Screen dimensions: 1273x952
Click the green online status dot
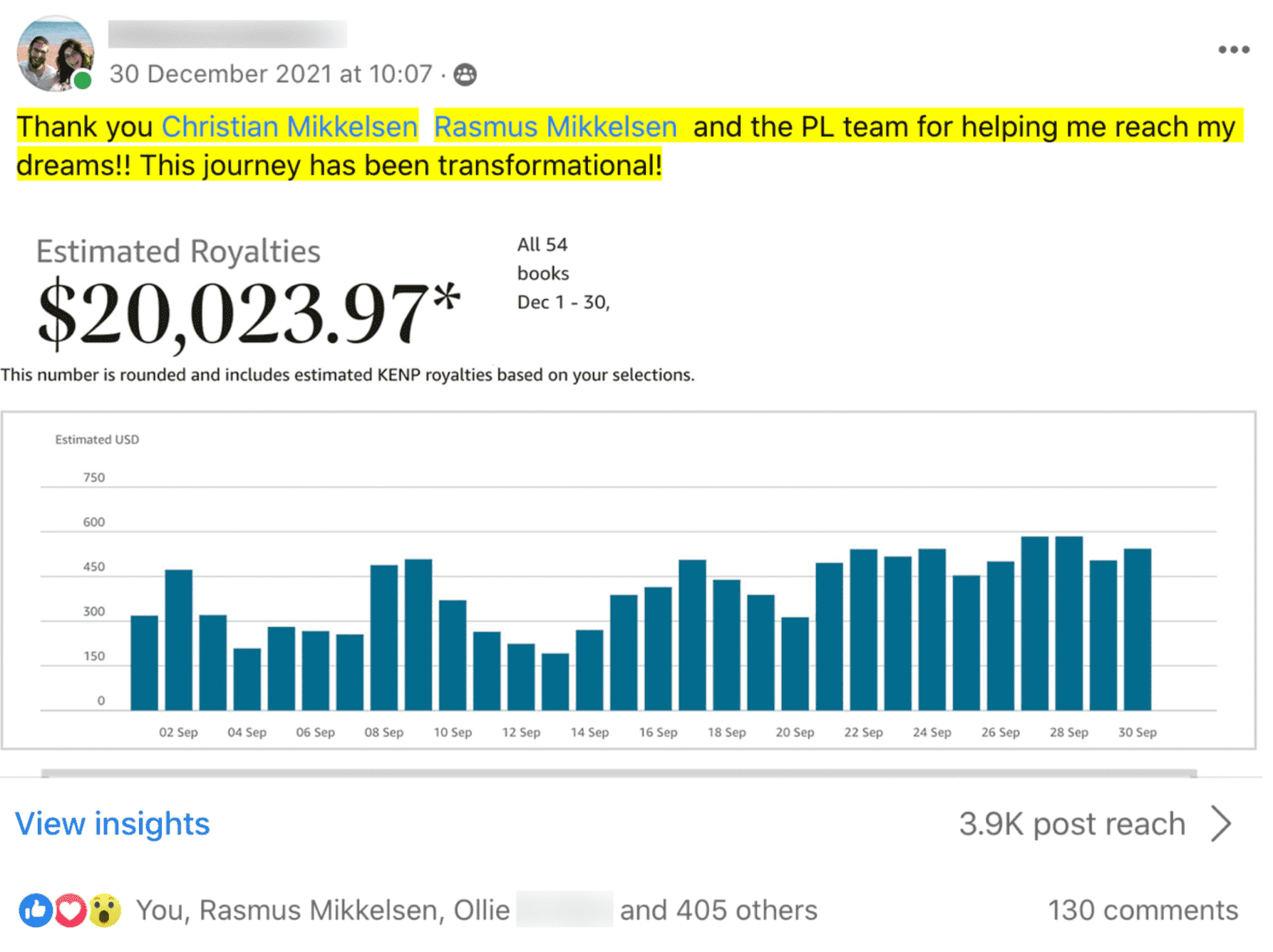point(83,81)
